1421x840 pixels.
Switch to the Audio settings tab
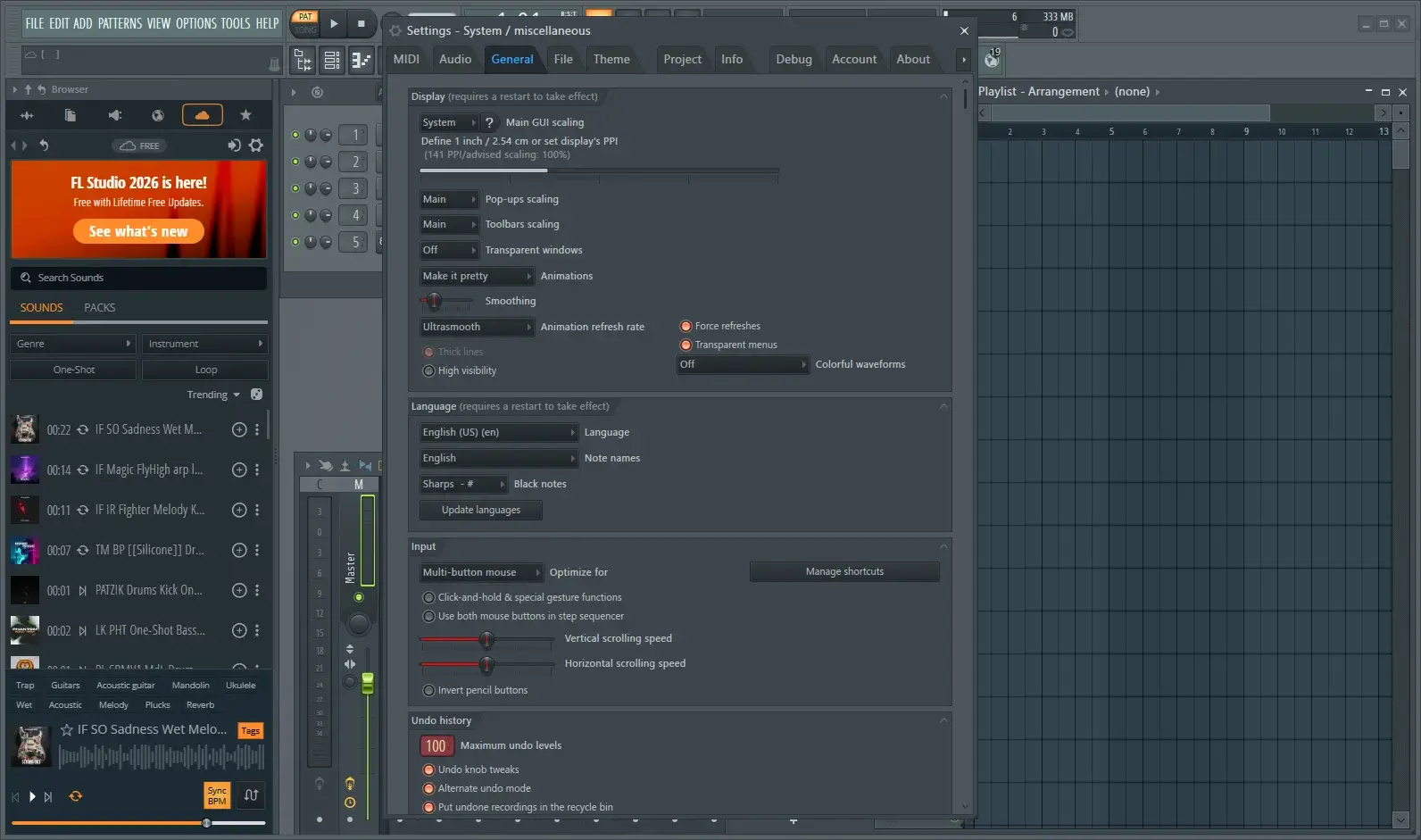(455, 59)
